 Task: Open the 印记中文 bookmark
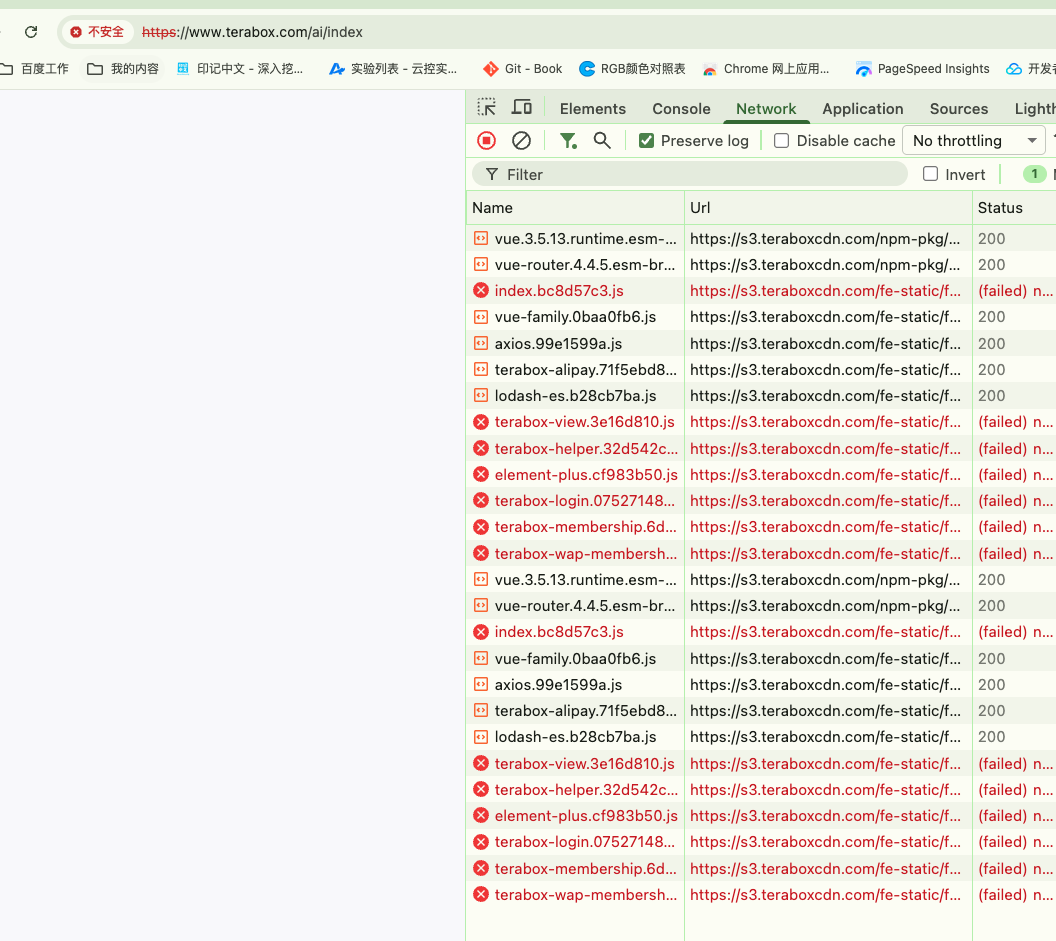240,69
